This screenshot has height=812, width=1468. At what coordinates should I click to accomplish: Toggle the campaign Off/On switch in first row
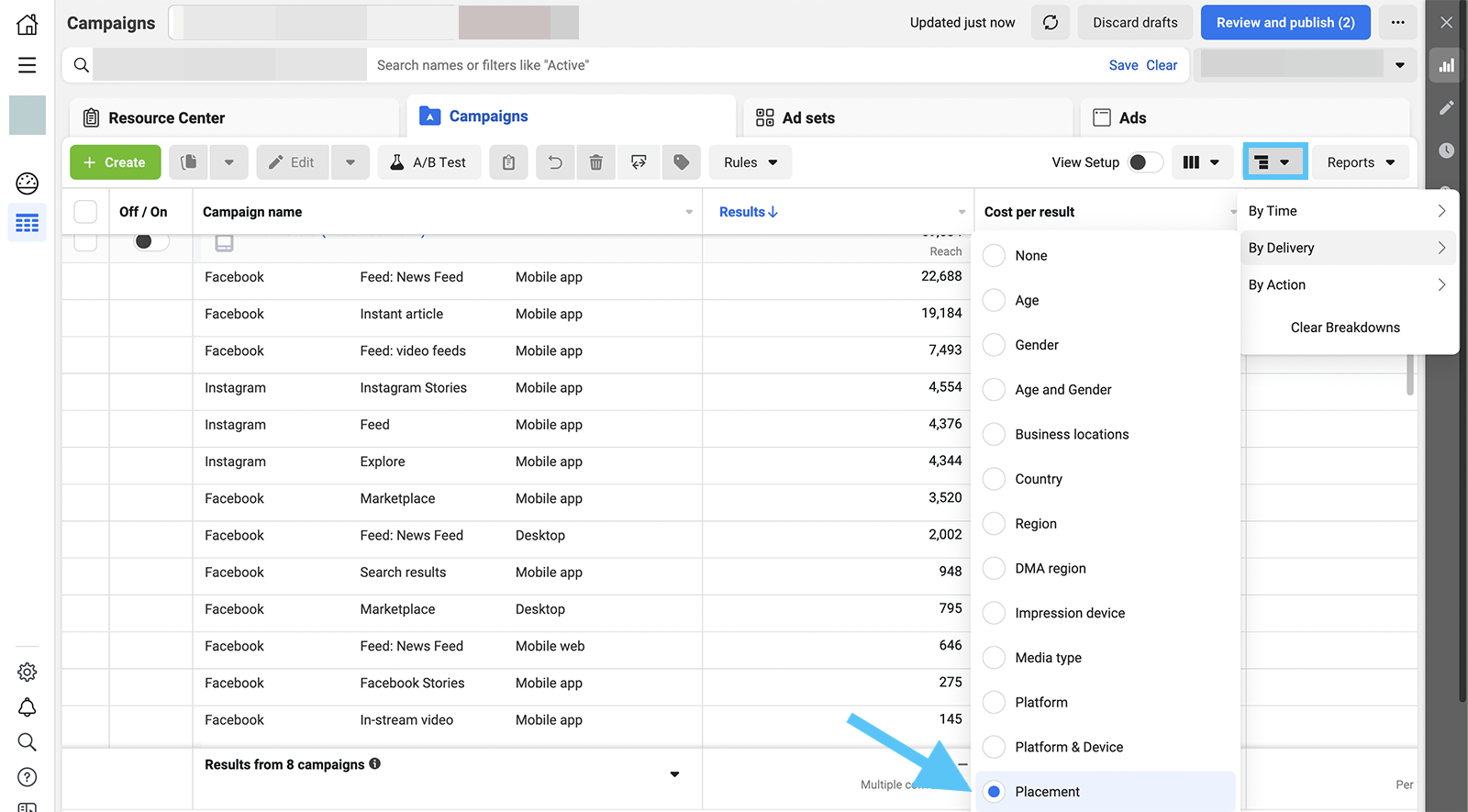pyautogui.click(x=151, y=241)
